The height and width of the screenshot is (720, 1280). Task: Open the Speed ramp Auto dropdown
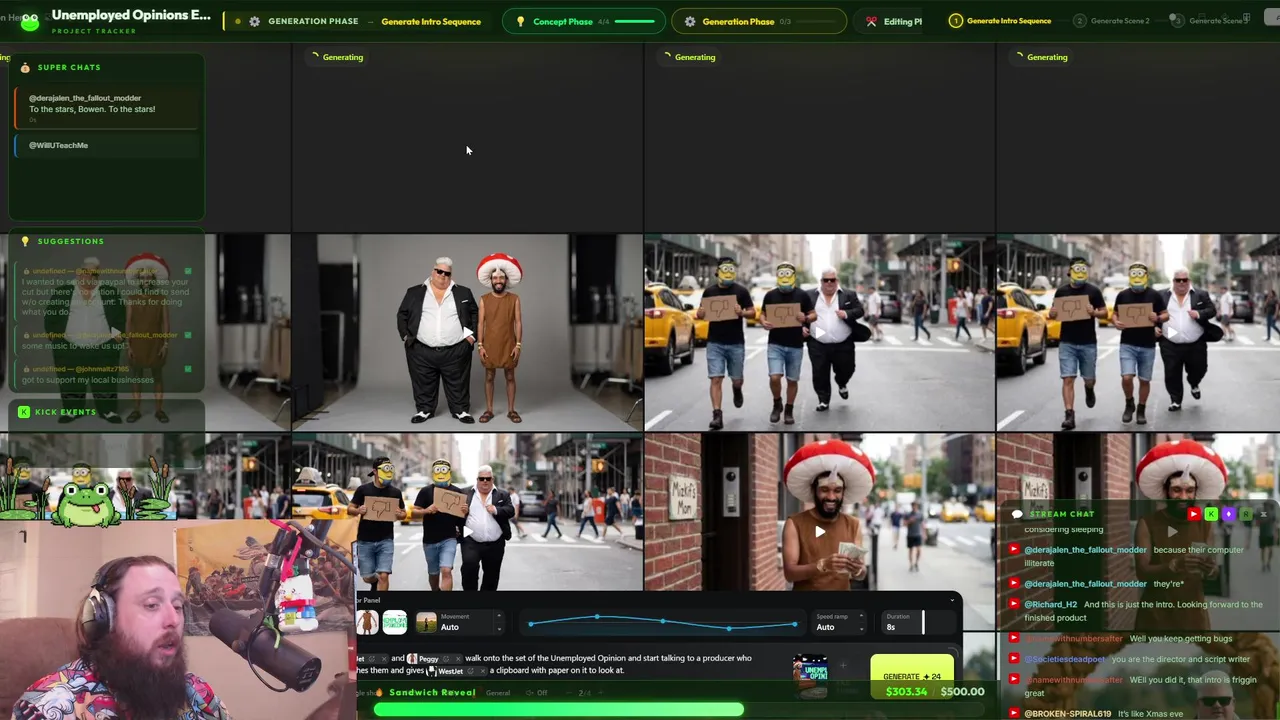[838, 622]
